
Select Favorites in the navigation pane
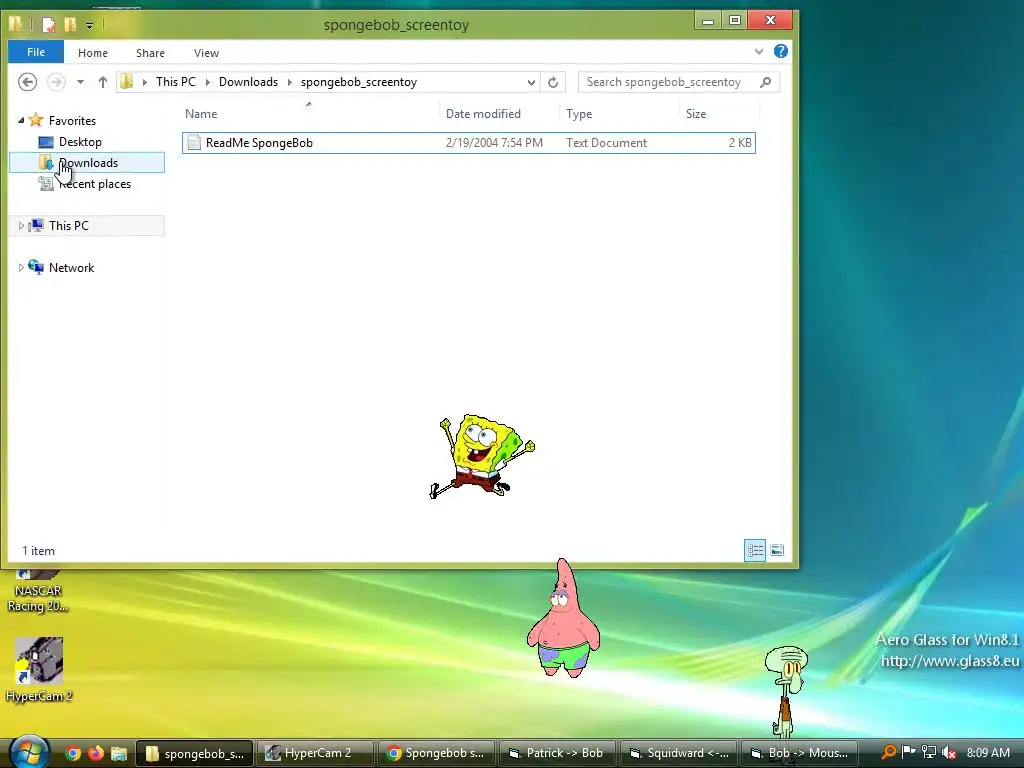point(72,120)
